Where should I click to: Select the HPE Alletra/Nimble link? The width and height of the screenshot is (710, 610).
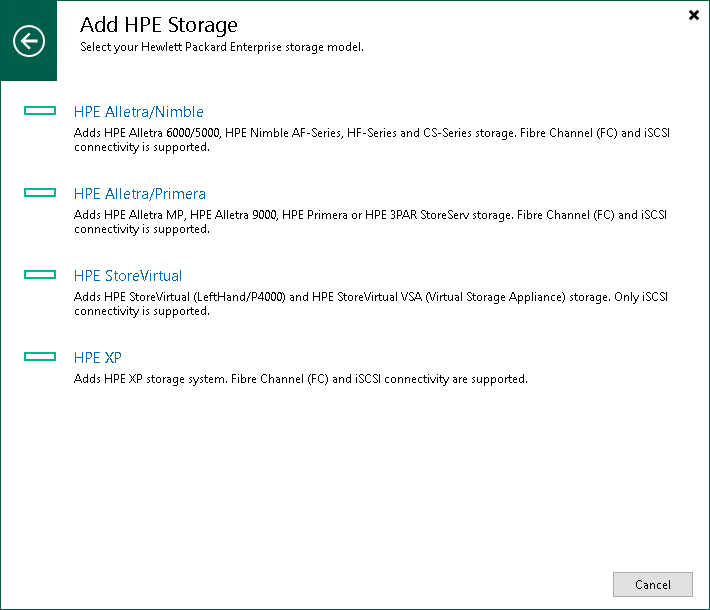point(139,112)
